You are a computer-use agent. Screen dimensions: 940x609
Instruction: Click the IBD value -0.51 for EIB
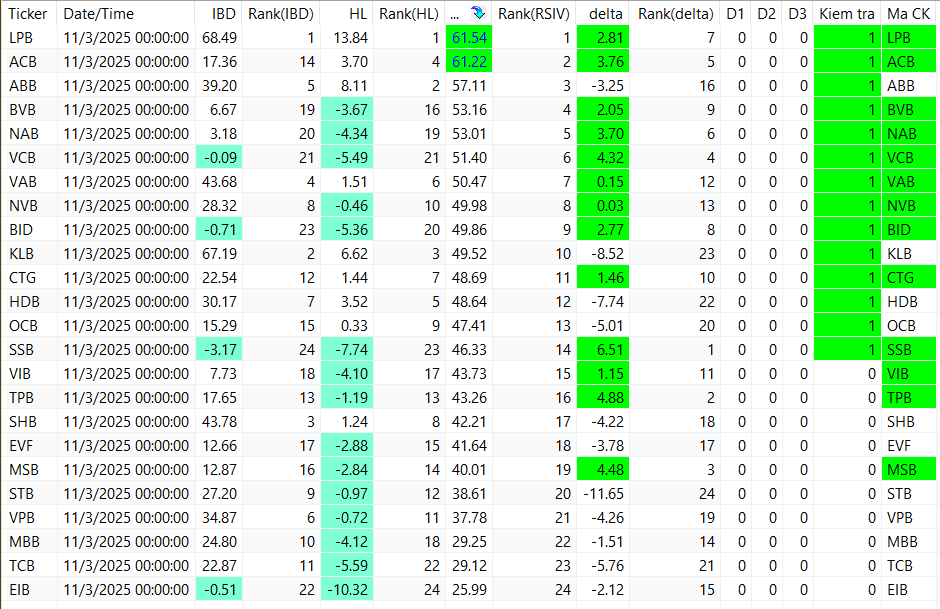(x=219, y=589)
